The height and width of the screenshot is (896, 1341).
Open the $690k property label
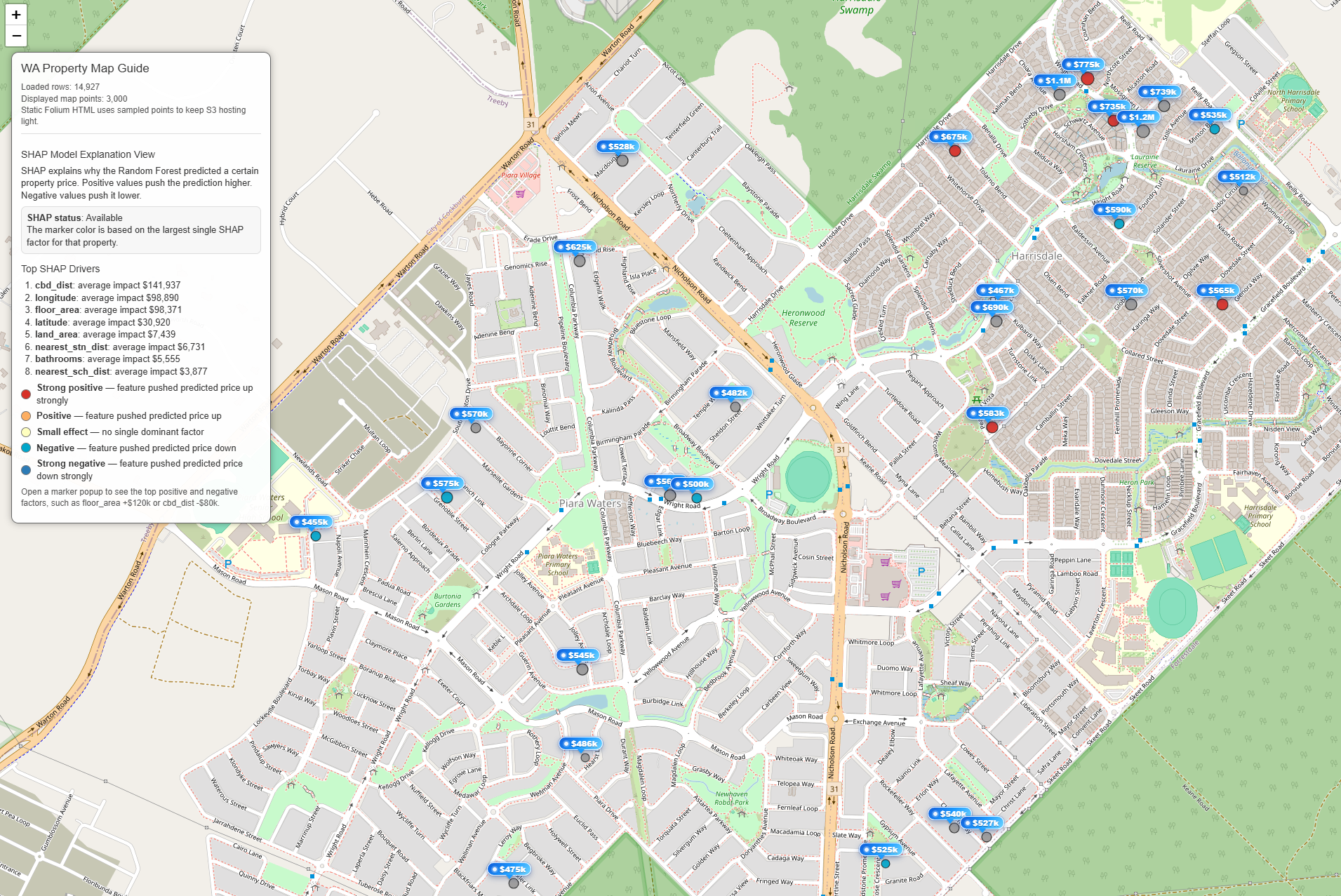point(991,307)
